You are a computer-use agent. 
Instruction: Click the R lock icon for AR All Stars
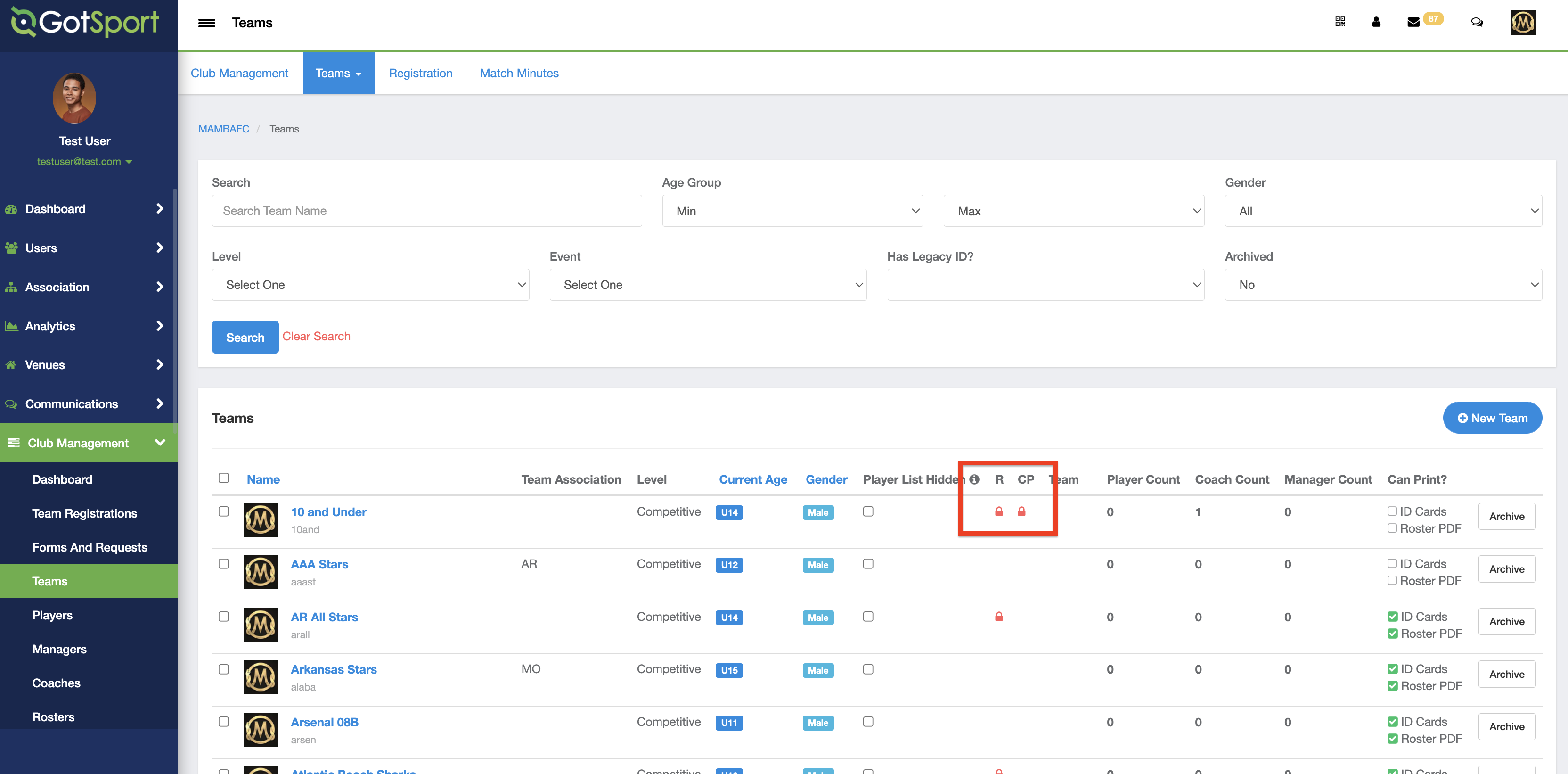tap(999, 617)
